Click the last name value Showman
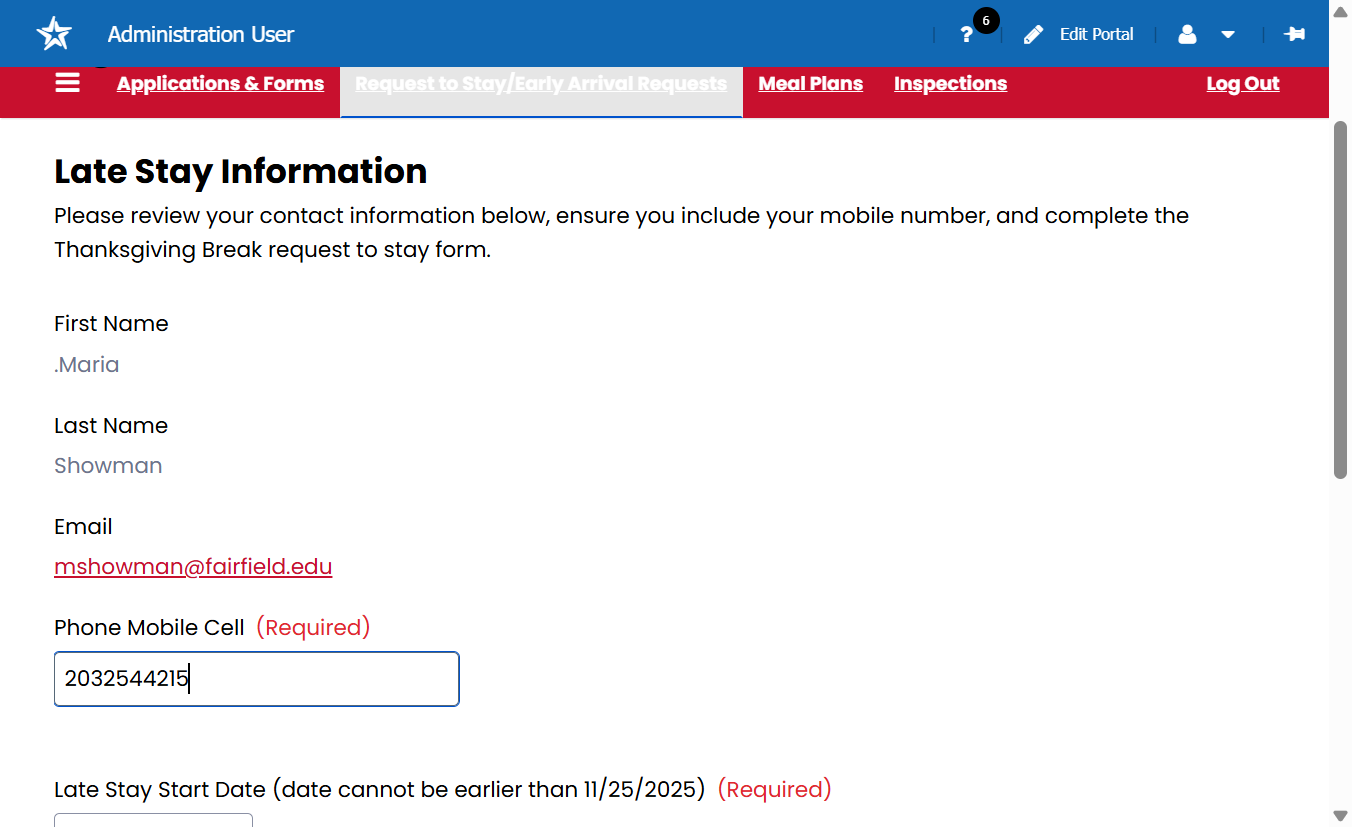This screenshot has width=1352, height=827. [x=108, y=466]
